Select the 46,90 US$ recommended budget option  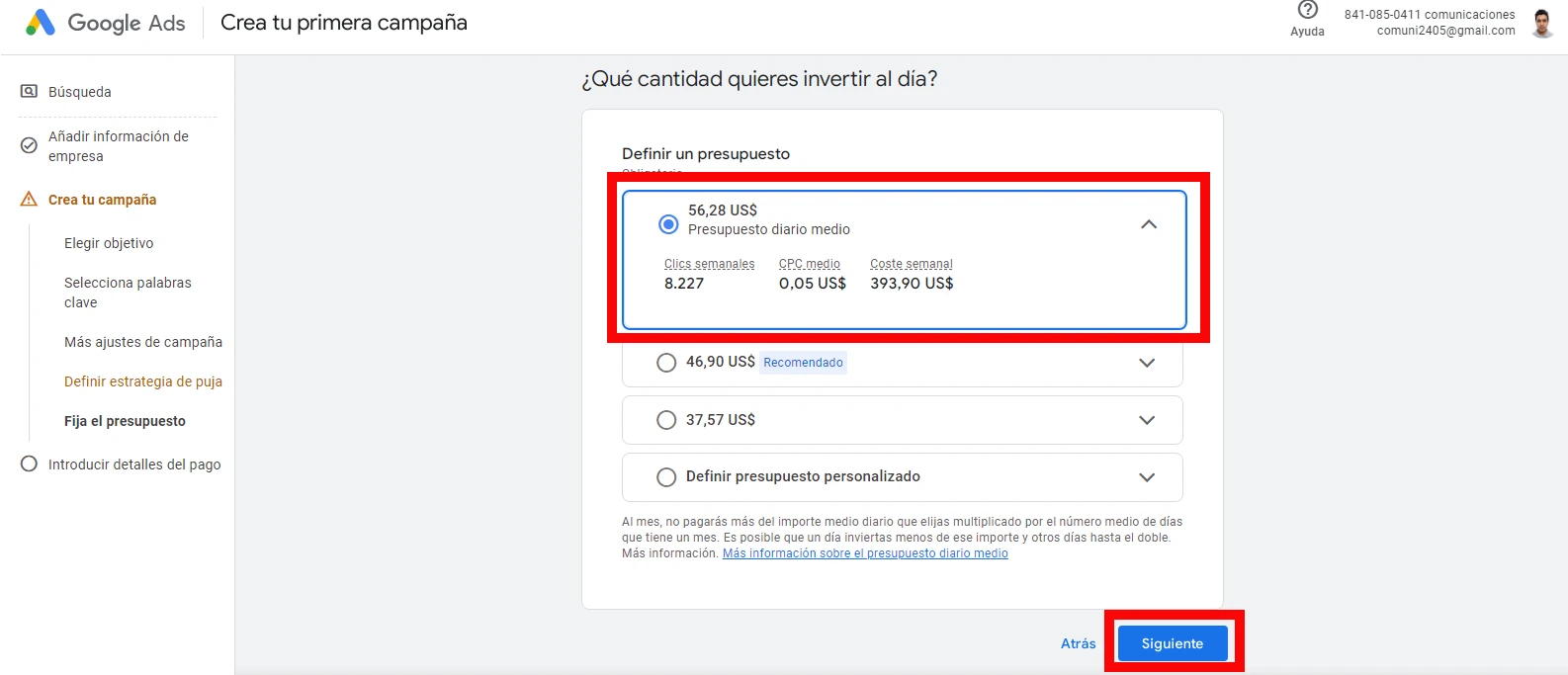pos(666,363)
